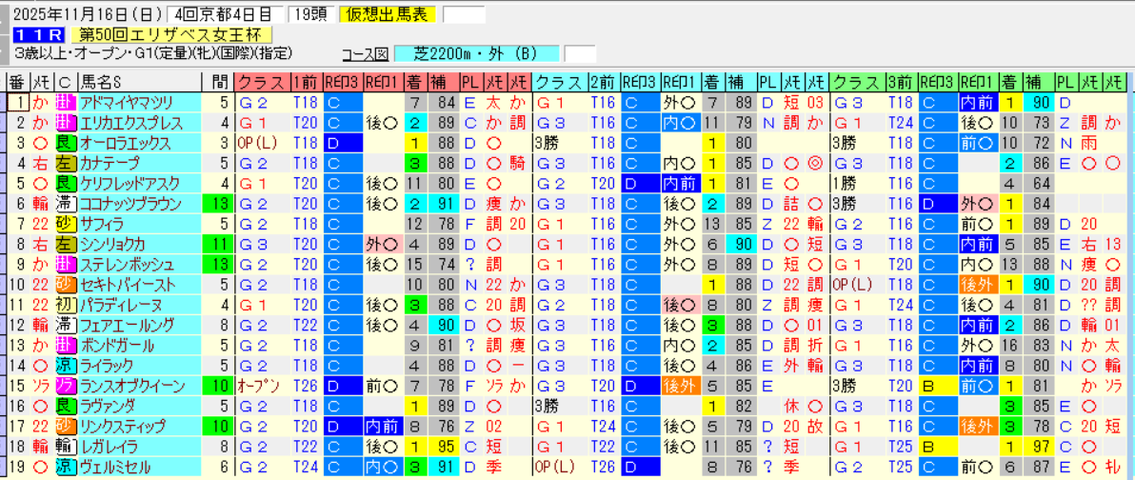Select horse name シンリョクカ
The width and height of the screenshot is (1135, 480).
[110, 243]
